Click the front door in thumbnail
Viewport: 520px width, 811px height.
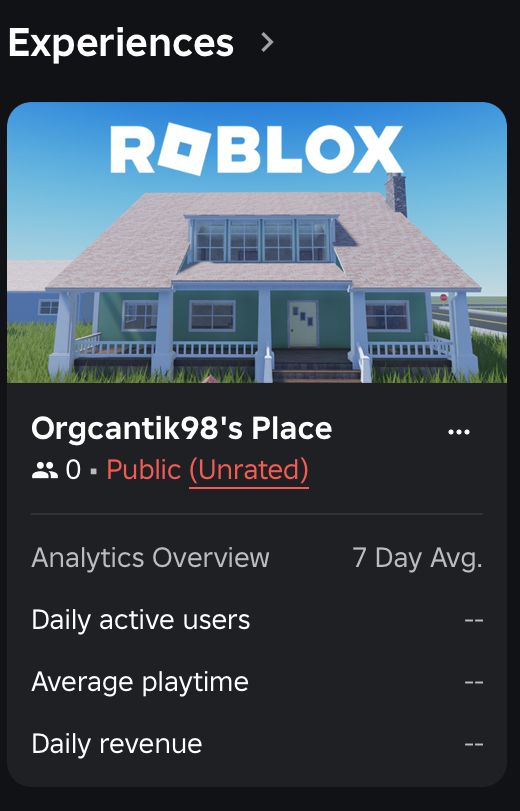(x=303, y=324)
